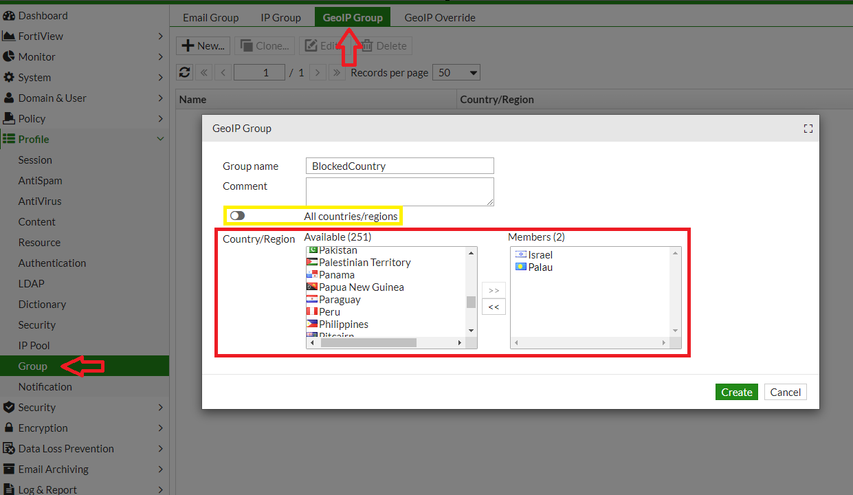Select Israel in the Members list
853x495 pixels.
(x=540, y=255)
